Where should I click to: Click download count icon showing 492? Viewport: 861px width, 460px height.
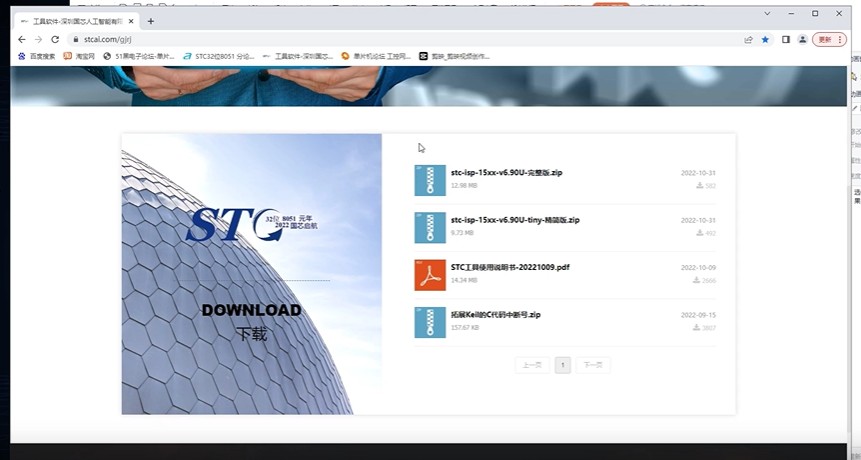pos(700,233)
